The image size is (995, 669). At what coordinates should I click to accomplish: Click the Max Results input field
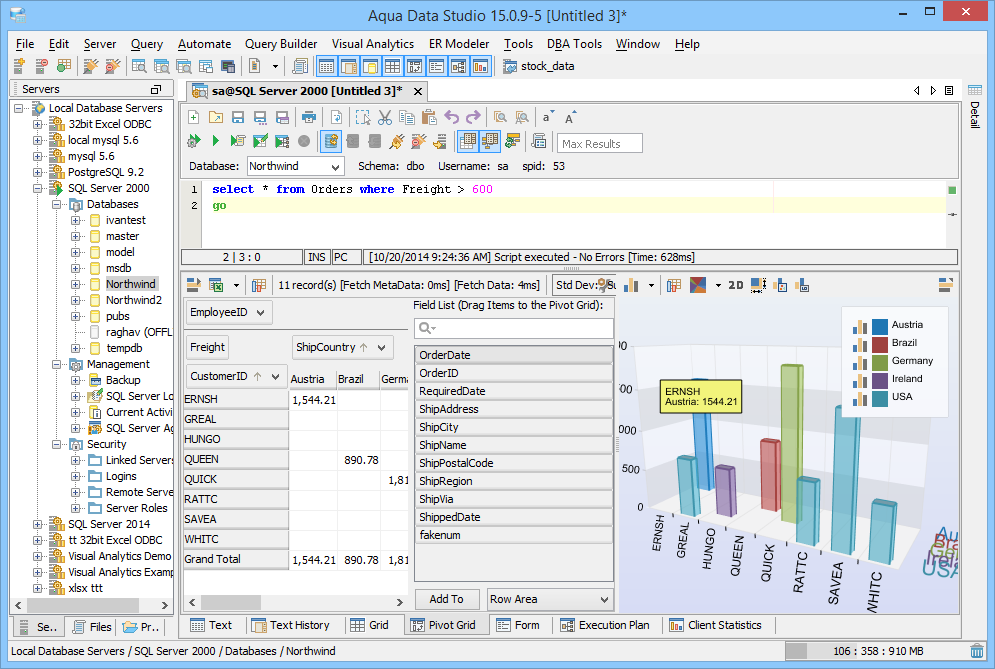[x=600, y=143]
